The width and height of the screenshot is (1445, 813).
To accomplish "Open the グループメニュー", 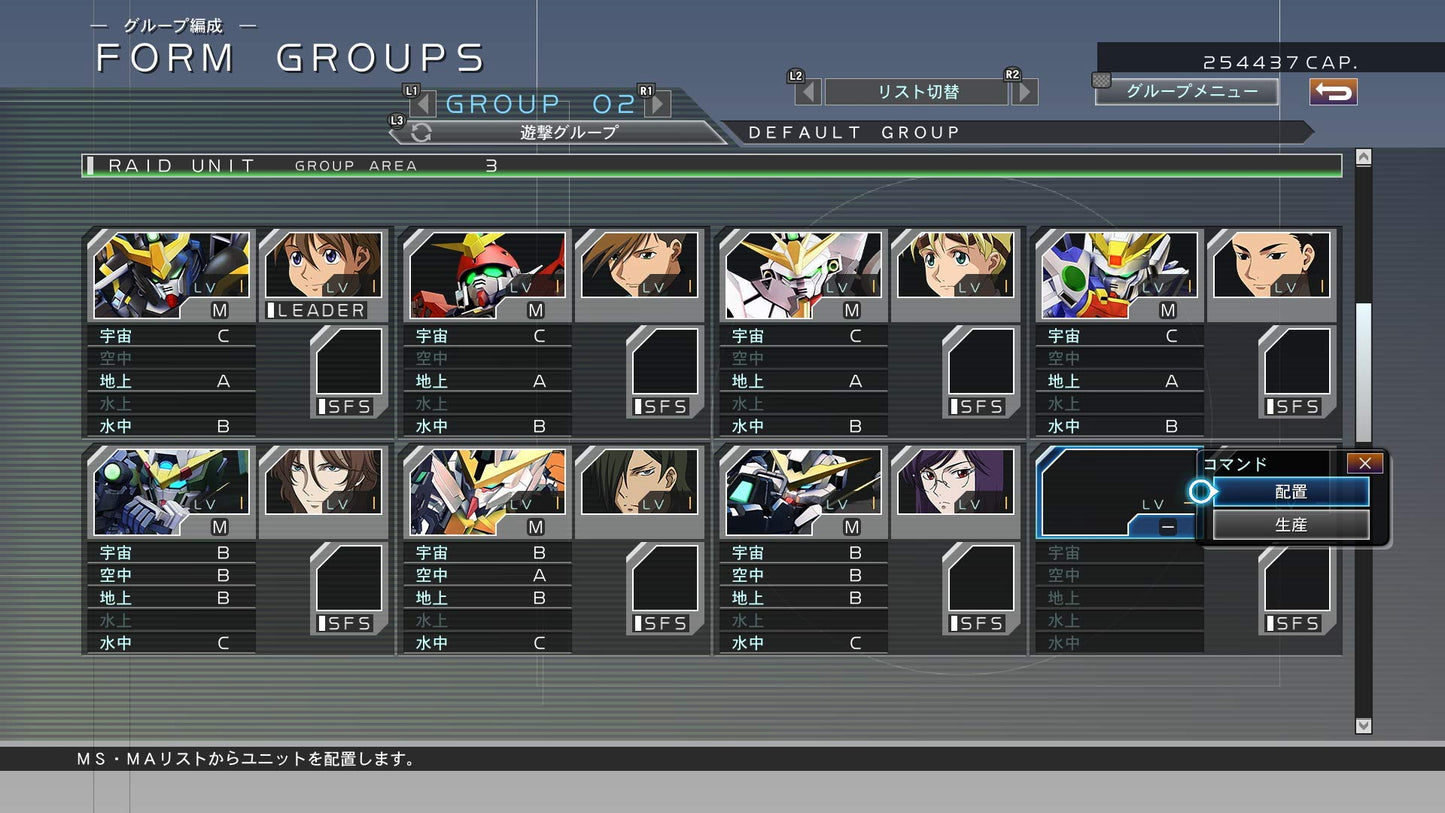I will coord(1187,91).
